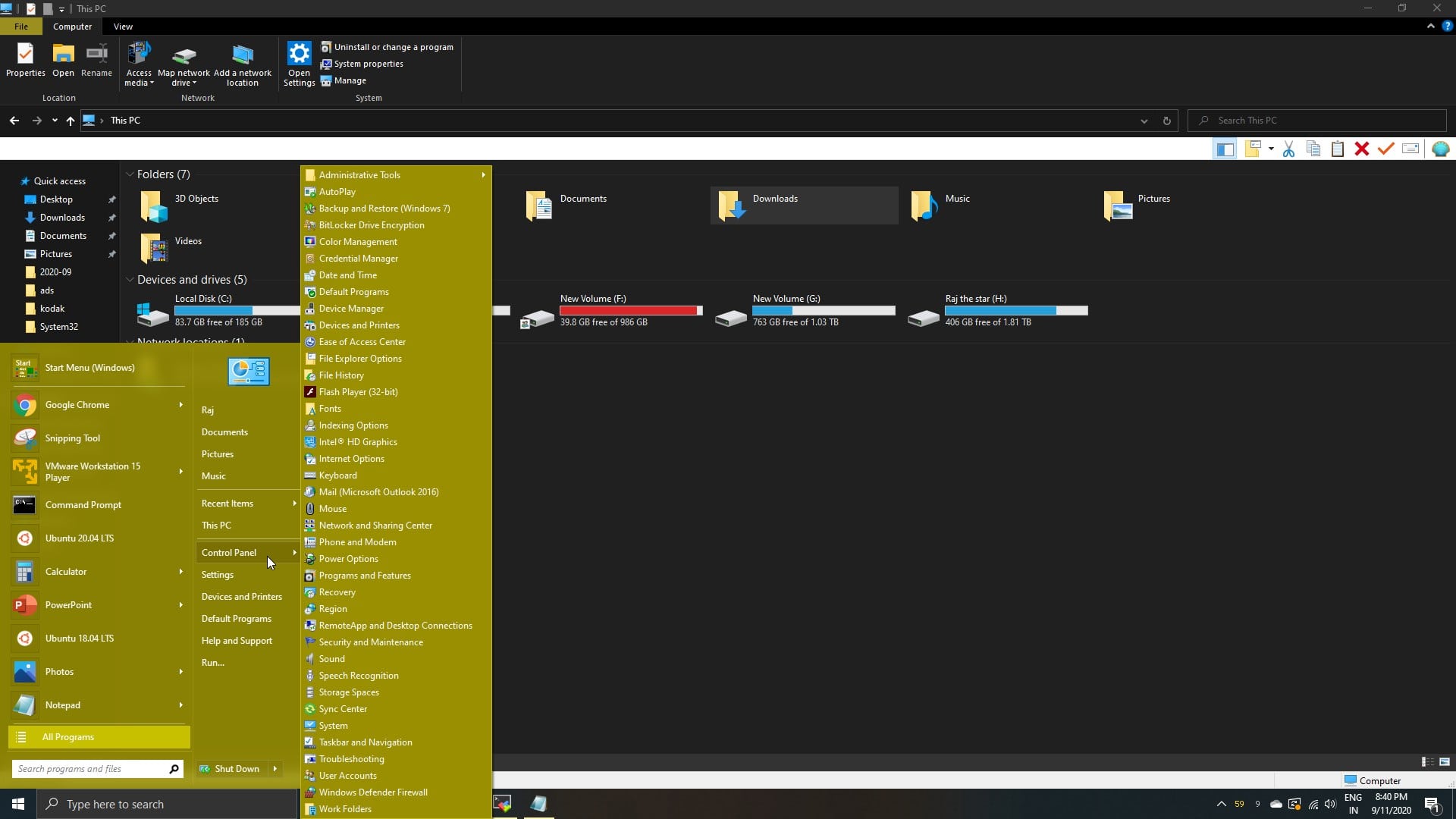Click the Windows Start button on taskbar
The image size is (1456, 819).
click(x=18, y=804)
